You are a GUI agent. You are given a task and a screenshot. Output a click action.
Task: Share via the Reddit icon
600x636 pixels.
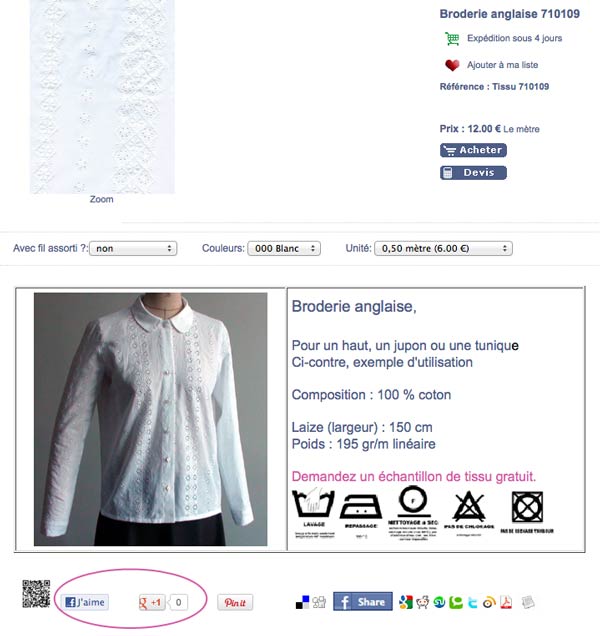click(x=422, y=602)
